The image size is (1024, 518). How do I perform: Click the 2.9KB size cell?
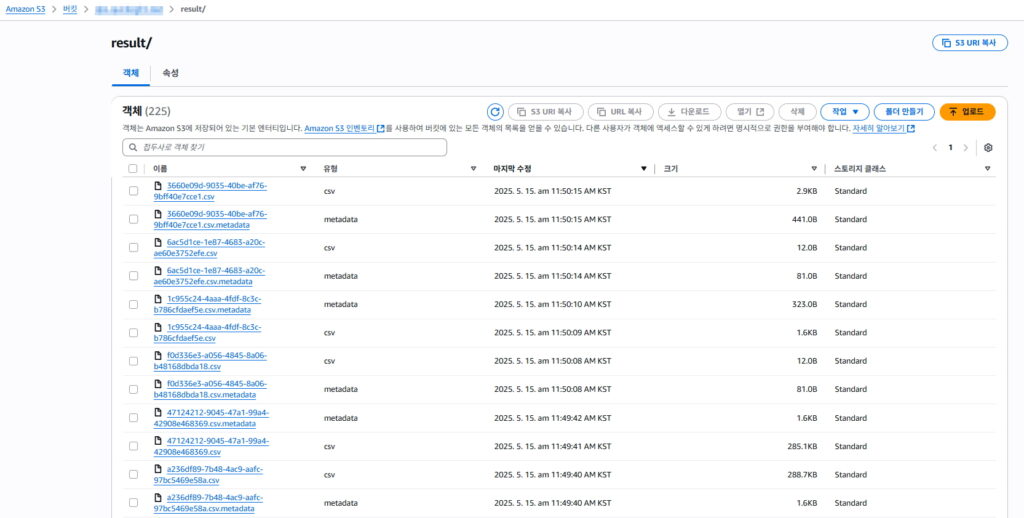(x=806, y=191)
